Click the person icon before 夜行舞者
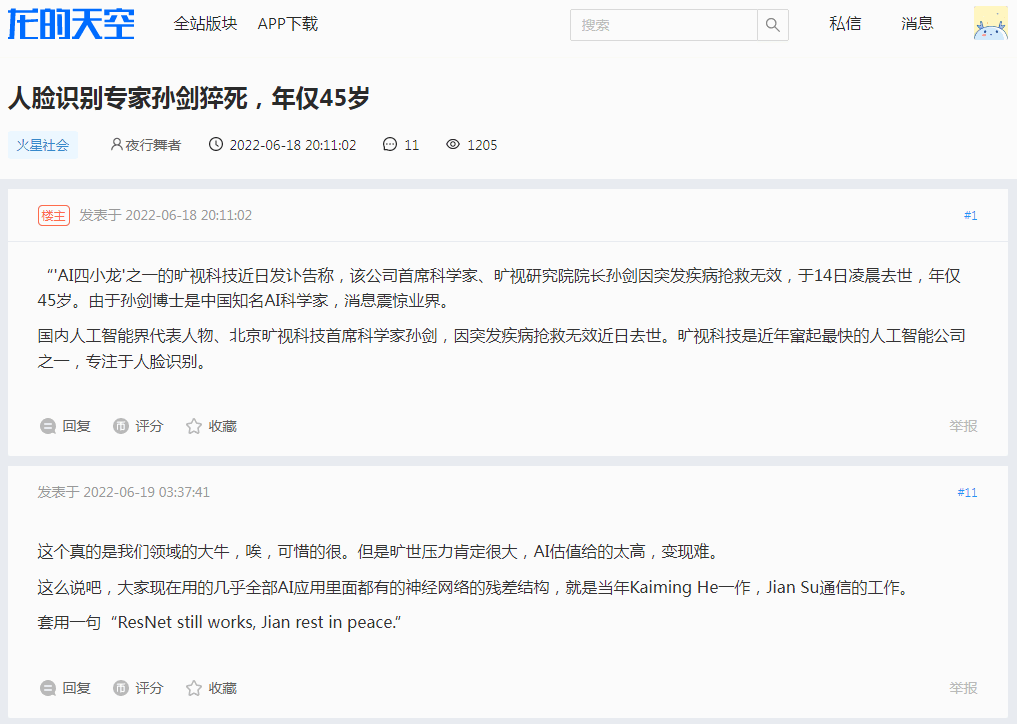Image resolution: width=1017 pixels, height=724 pixels. (117, 144)
